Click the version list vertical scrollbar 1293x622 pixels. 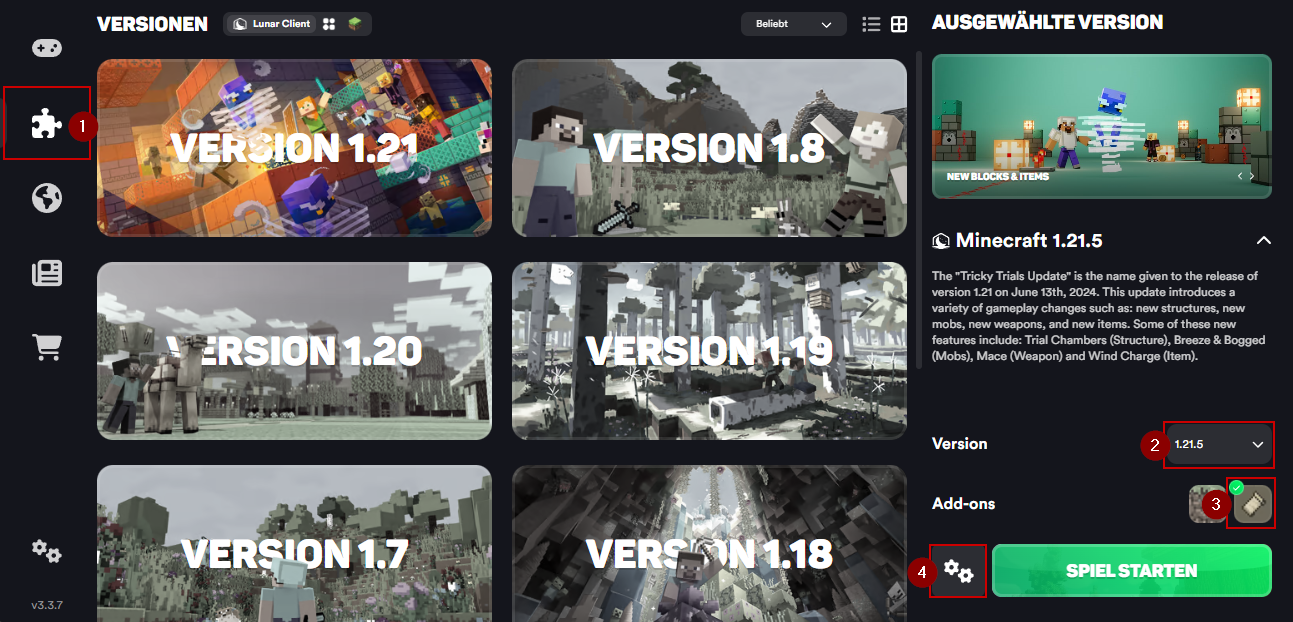920,210
